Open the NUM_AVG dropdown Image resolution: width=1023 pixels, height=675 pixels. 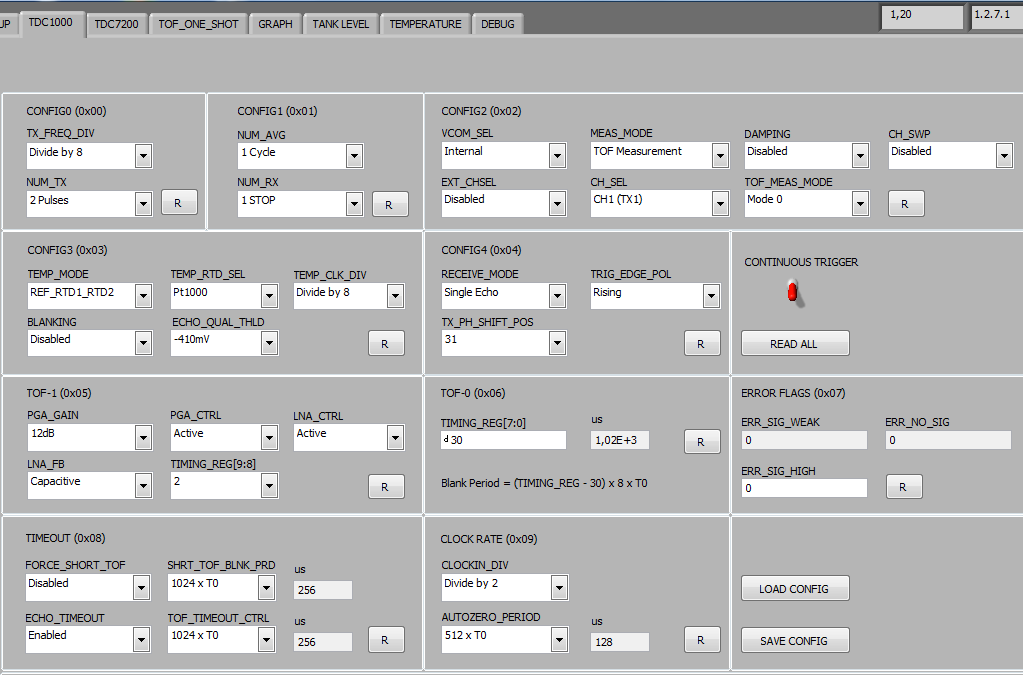pyautogui.click(x=301, y=156)
